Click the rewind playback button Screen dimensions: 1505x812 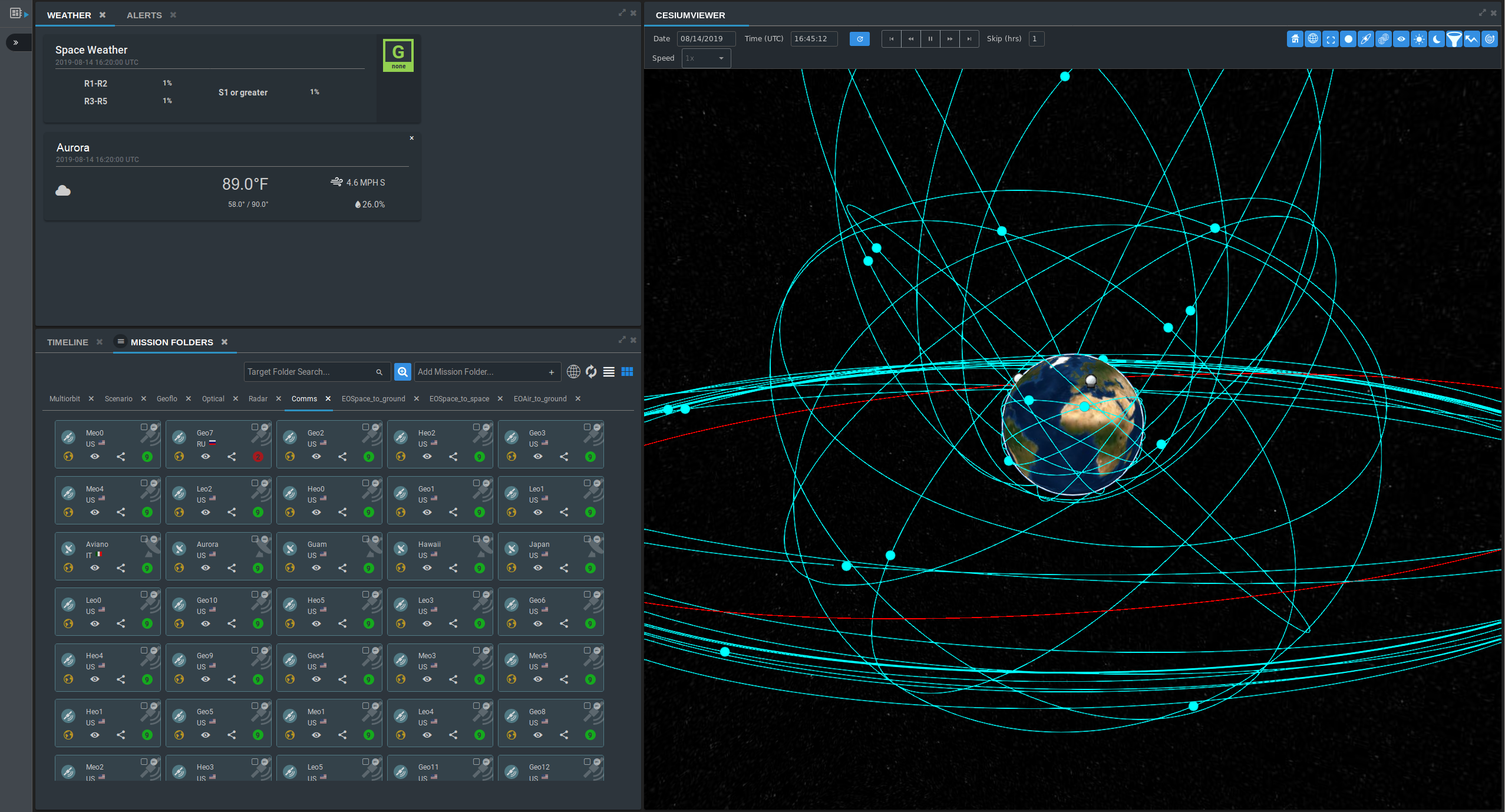911,39
